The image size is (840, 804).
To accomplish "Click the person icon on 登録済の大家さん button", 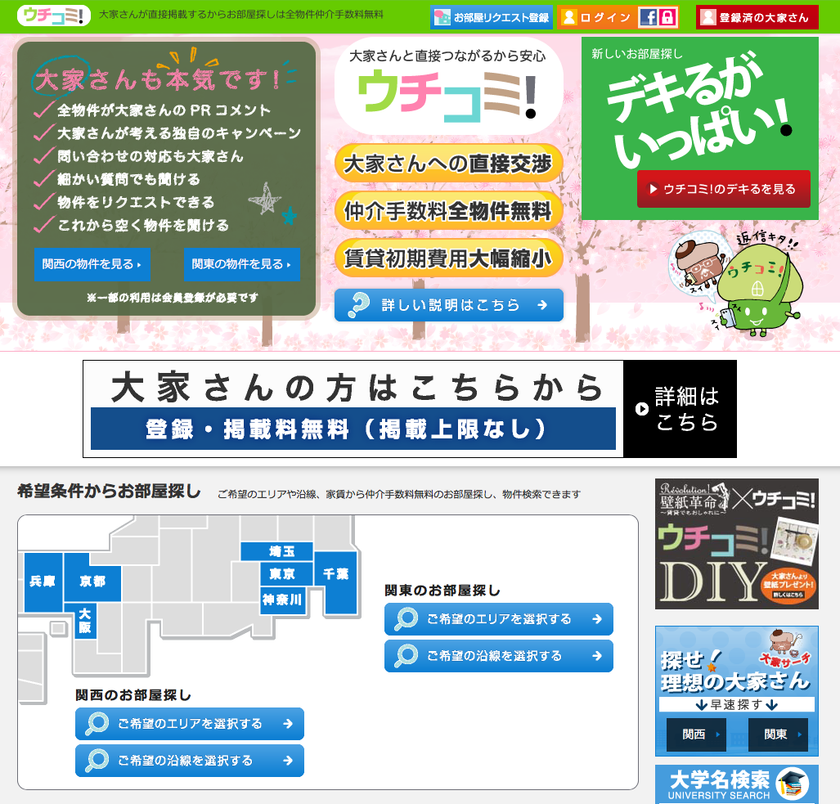I will pos(708,16).
